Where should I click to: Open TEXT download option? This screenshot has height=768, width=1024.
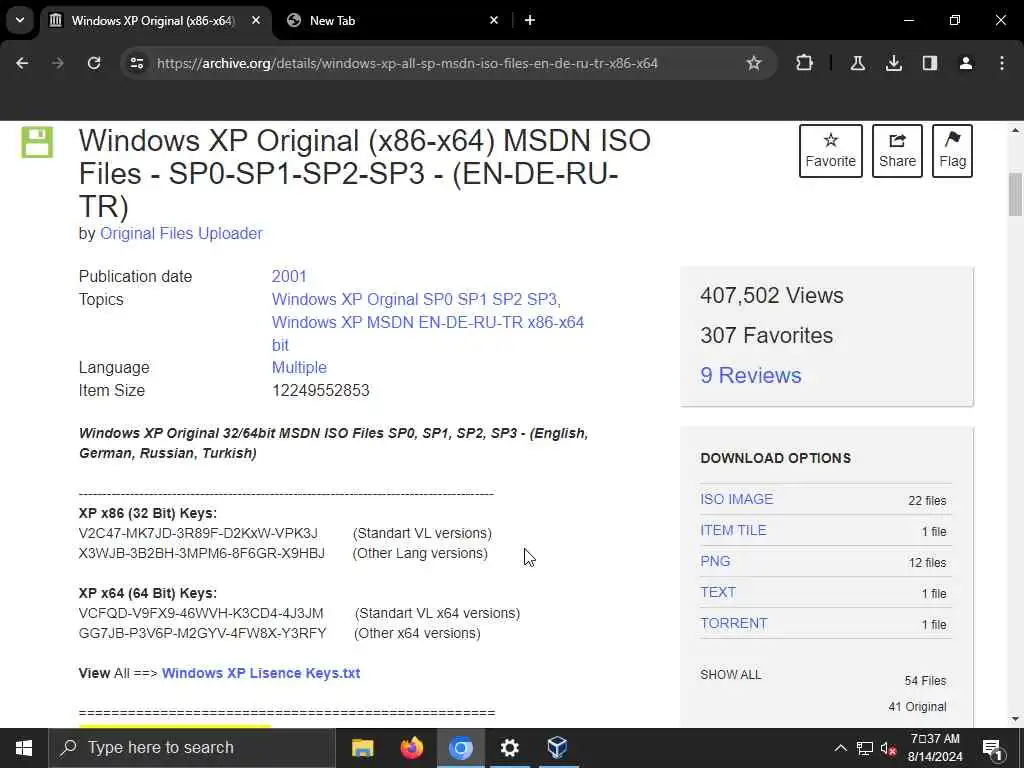pos(718,592)
